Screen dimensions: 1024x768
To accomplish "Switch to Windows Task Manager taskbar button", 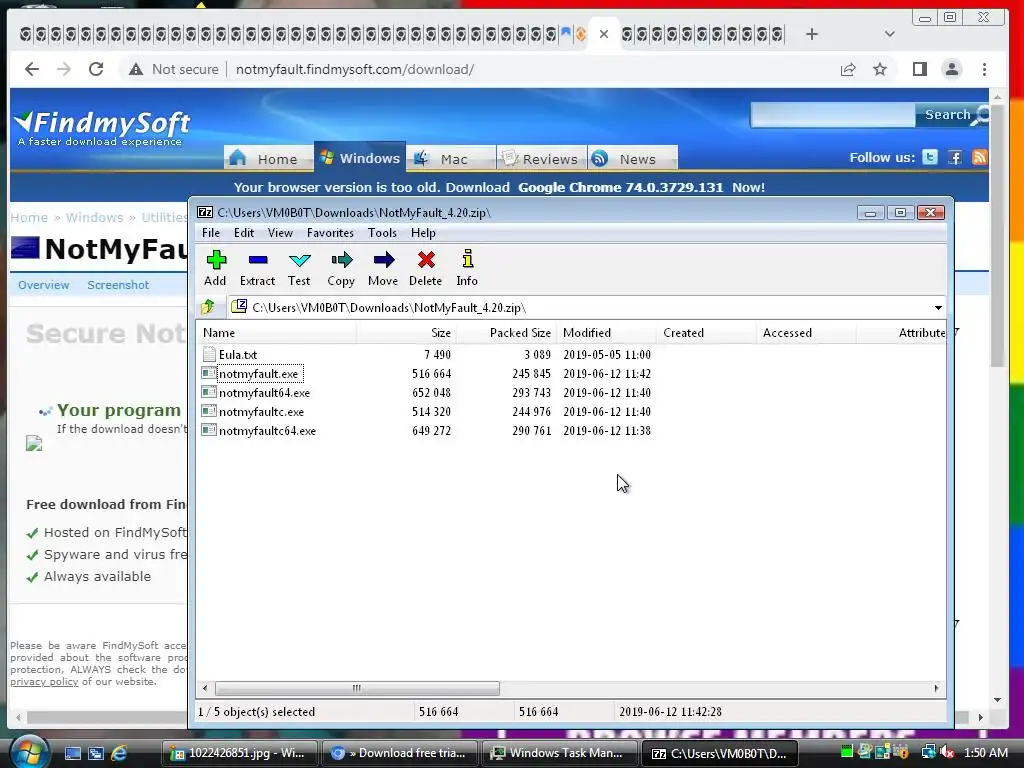I will coord(560,753).
